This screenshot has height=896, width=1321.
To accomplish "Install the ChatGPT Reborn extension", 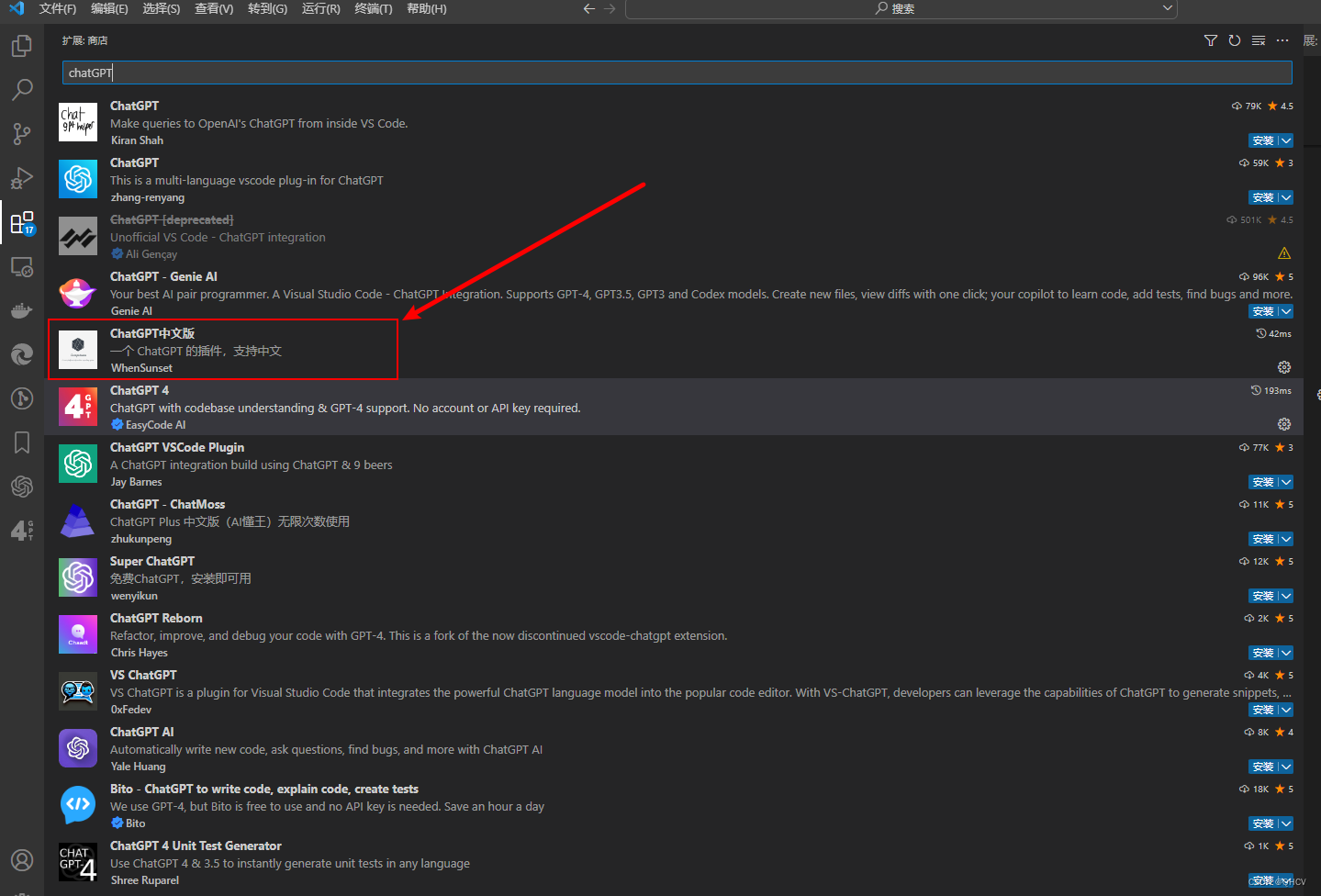I will [x=1263, y=653].
